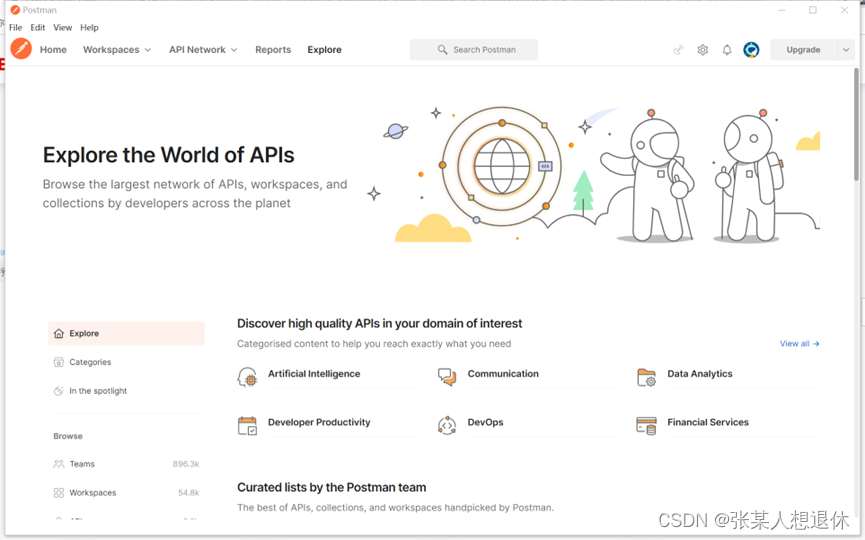The image size is (865, 540).
Task: Click the In the spotlight icon
Action: click(59, 391)
